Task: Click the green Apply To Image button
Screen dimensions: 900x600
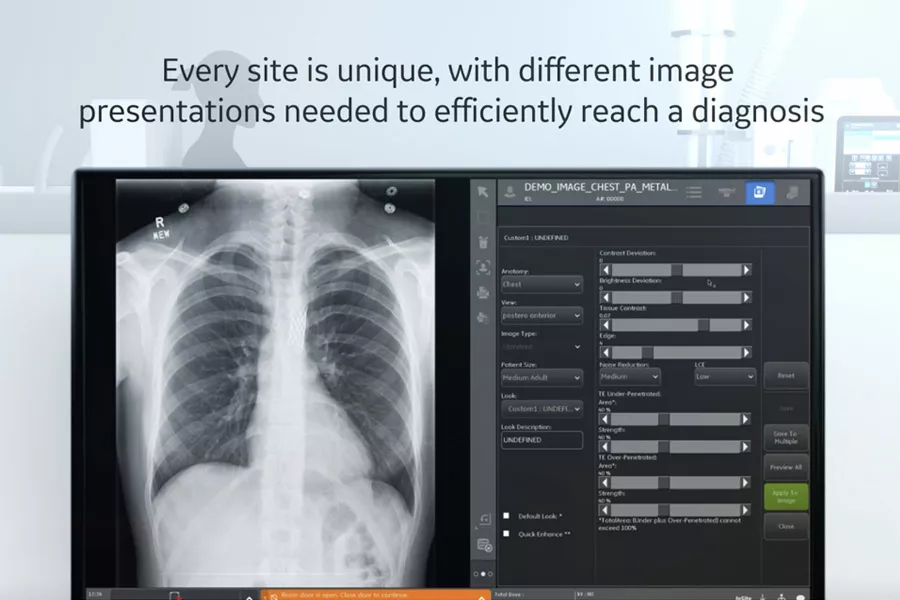Action: point(786,497)
